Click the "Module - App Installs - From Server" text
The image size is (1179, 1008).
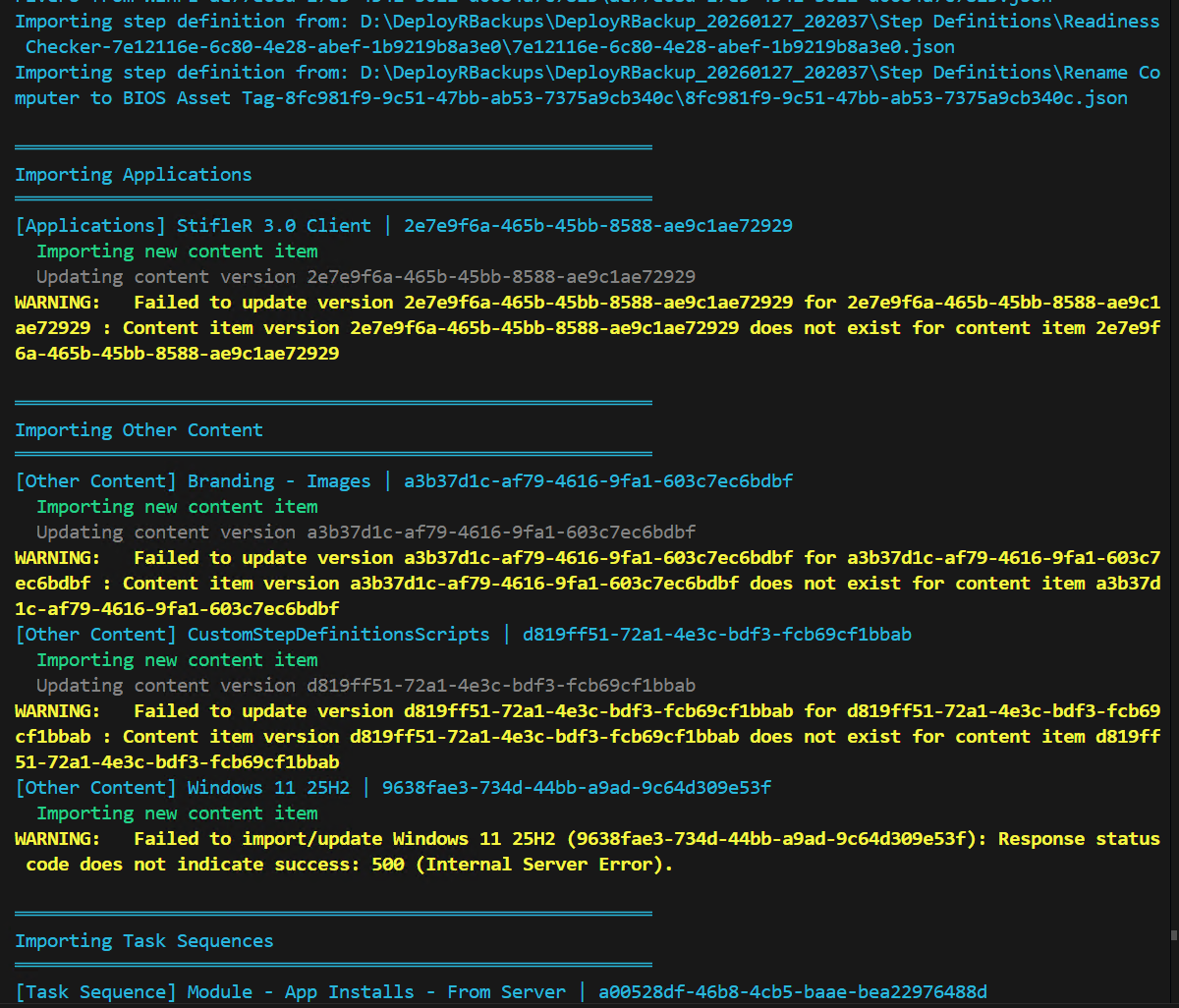[376, 992]
